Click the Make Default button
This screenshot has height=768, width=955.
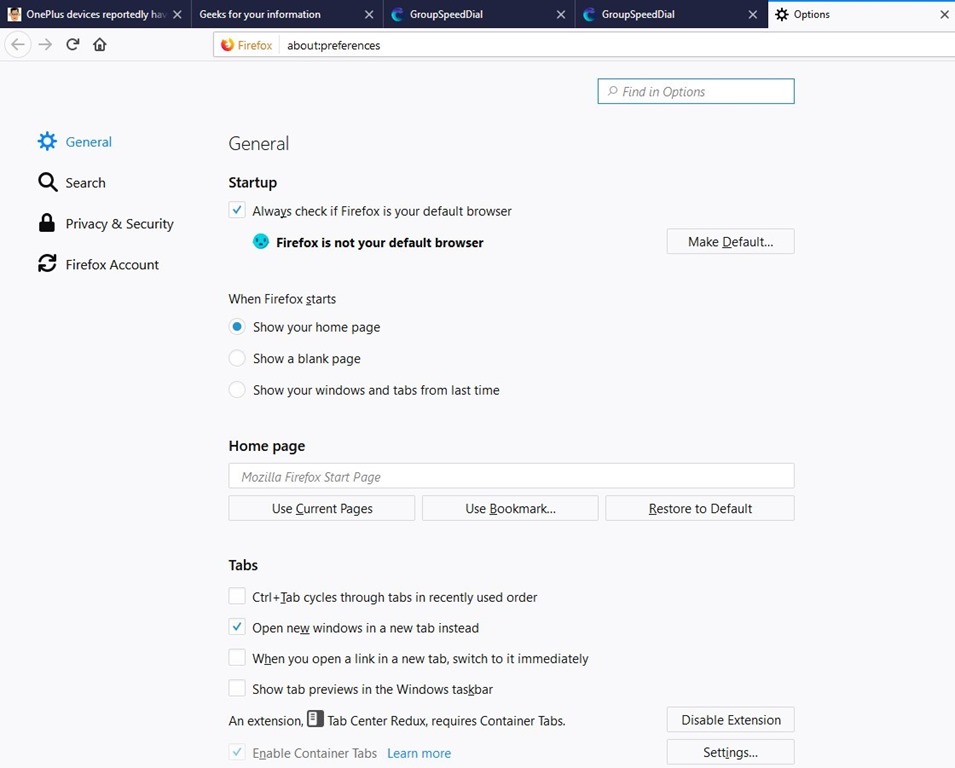coord(730,242)
